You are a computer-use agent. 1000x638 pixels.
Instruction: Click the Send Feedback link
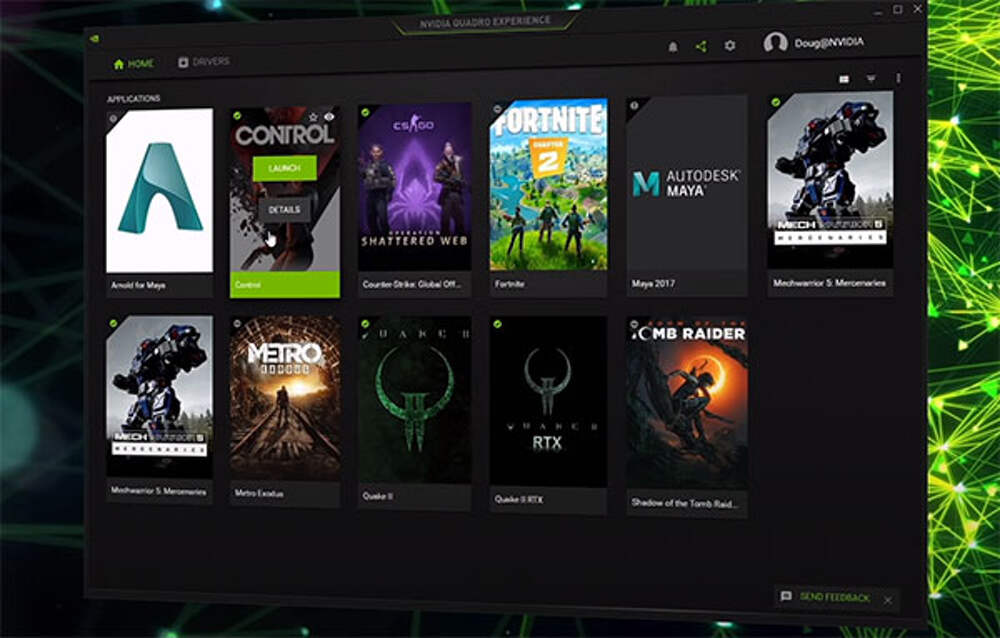click(835, 598)
